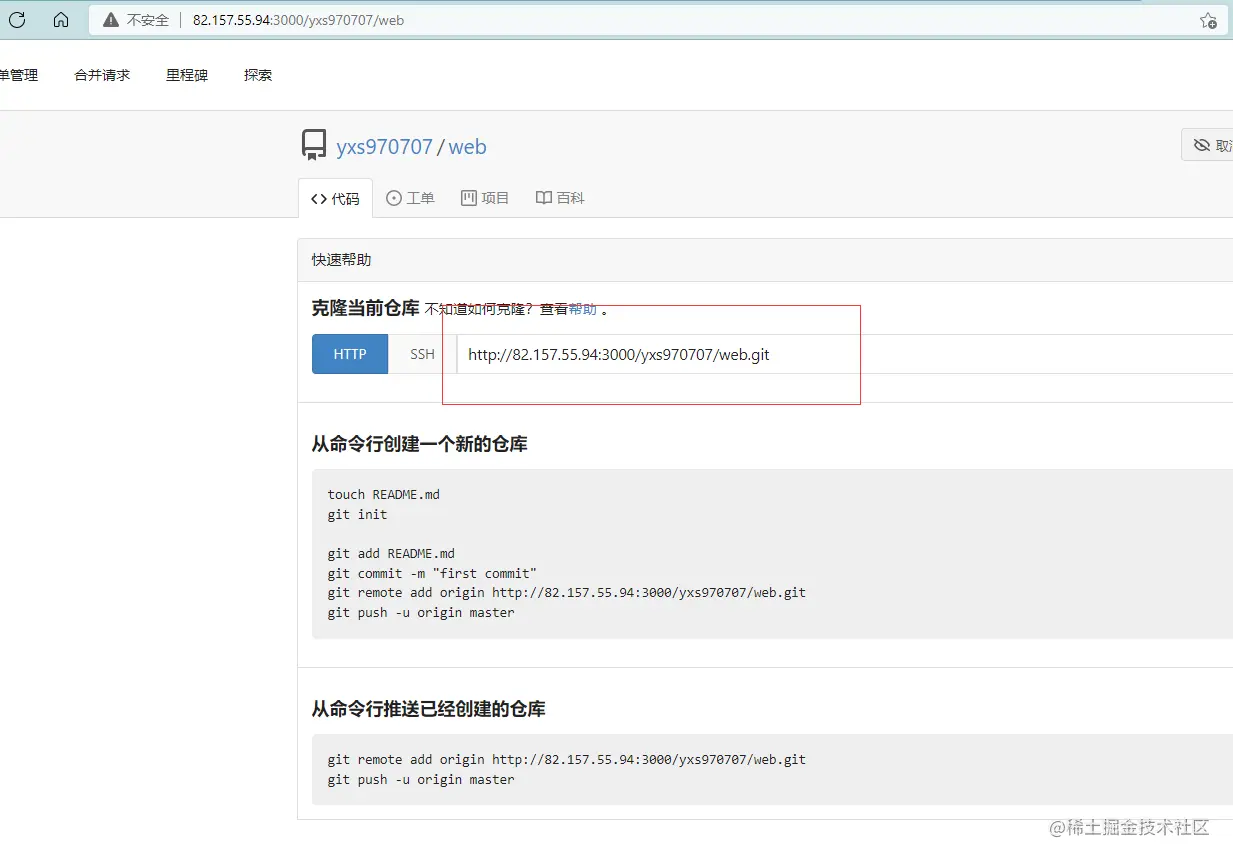
Task: Click the clone URL input field
Action: (x=845, y=354)
